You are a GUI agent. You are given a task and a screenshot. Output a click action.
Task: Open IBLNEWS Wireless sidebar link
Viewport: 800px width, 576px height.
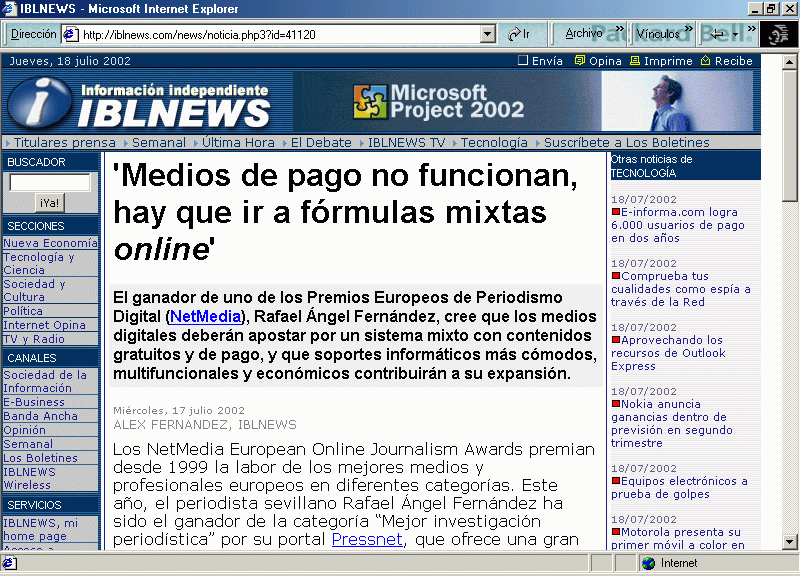pyautogui.click(x=29, y=479)
